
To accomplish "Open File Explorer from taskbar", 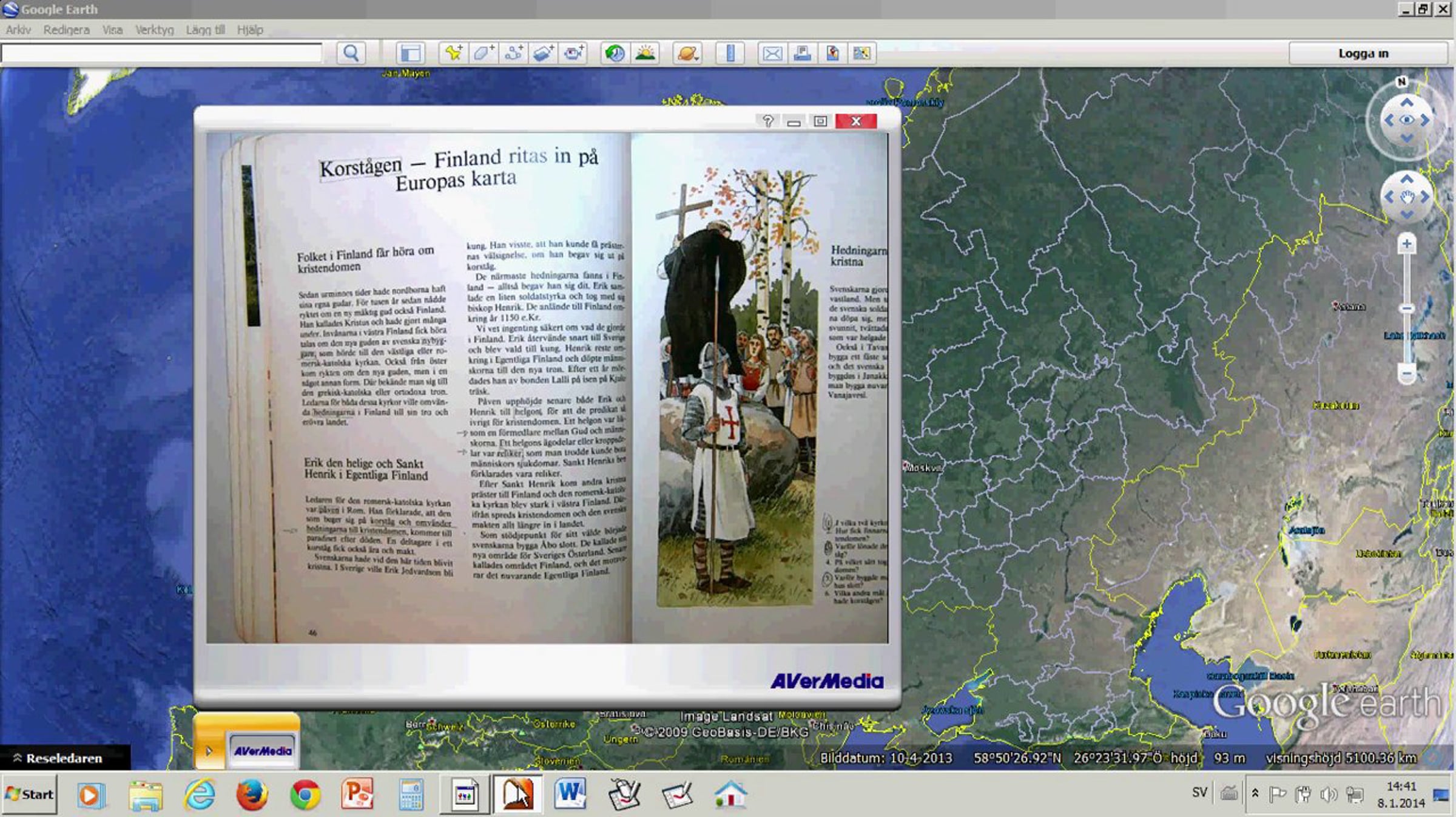I will [x=146, y=795].
